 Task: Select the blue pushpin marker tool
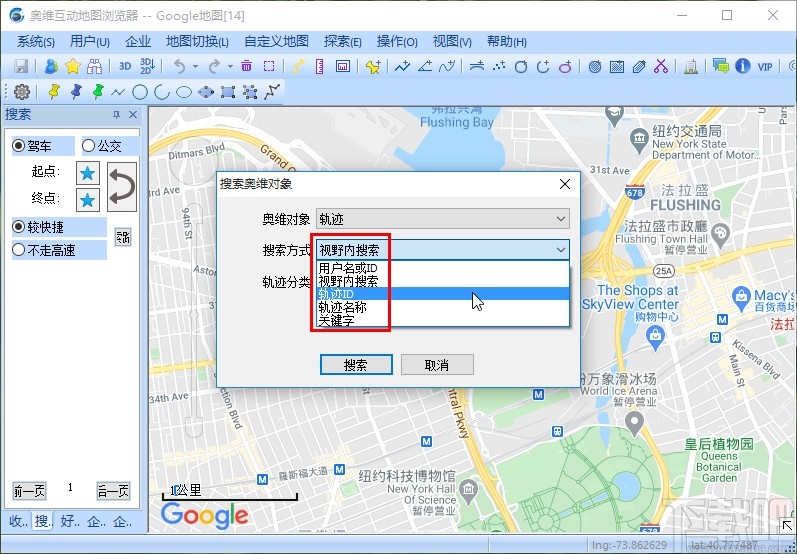pyautogui.click(x=76, y=91)
